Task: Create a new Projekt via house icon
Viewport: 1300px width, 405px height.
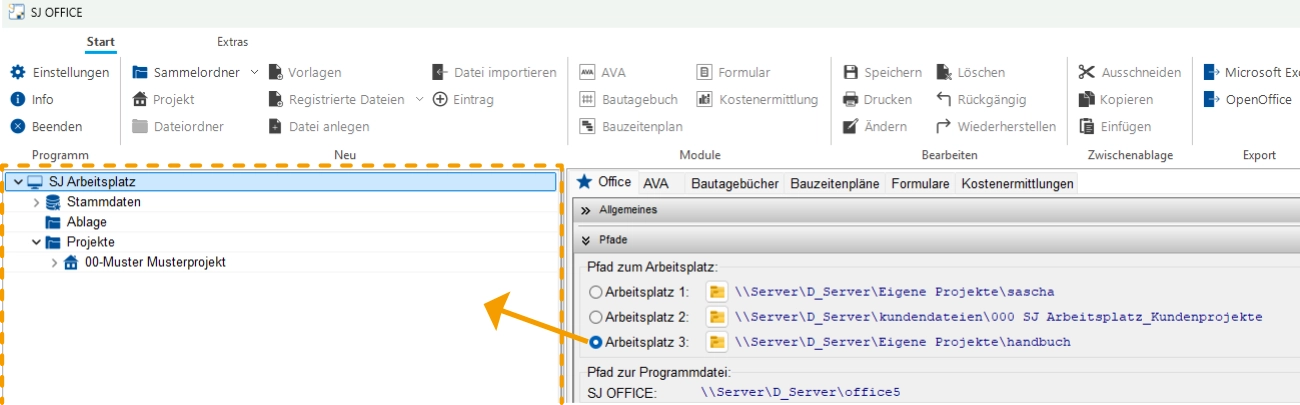Action: pyautogui.click(x=140, y=100)
